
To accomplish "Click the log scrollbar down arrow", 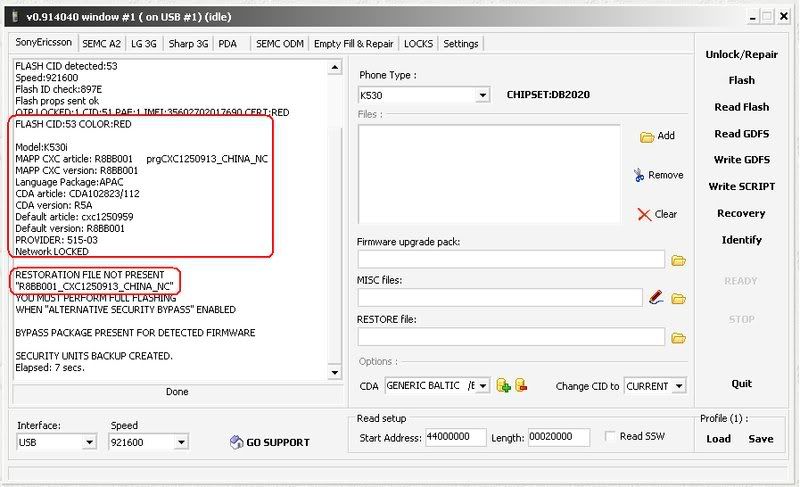I will click(x=335, y=373).
